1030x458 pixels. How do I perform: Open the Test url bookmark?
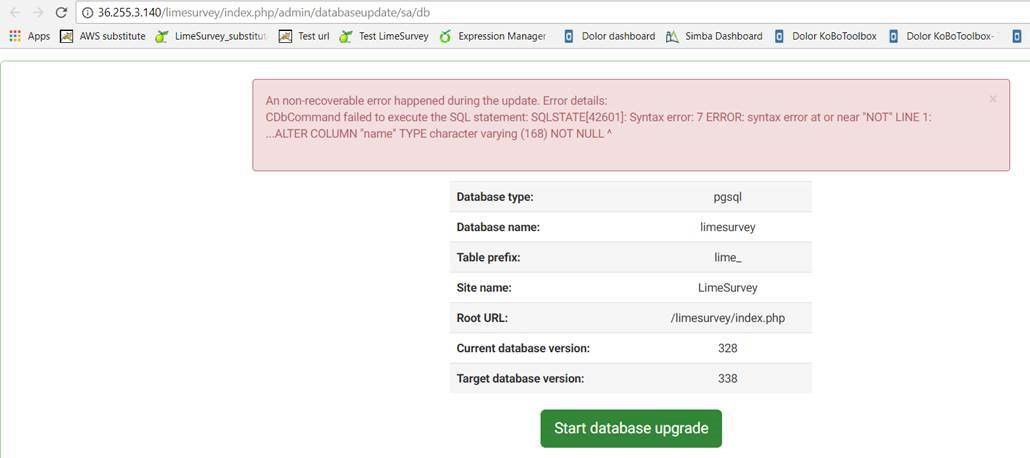point(303,36)
